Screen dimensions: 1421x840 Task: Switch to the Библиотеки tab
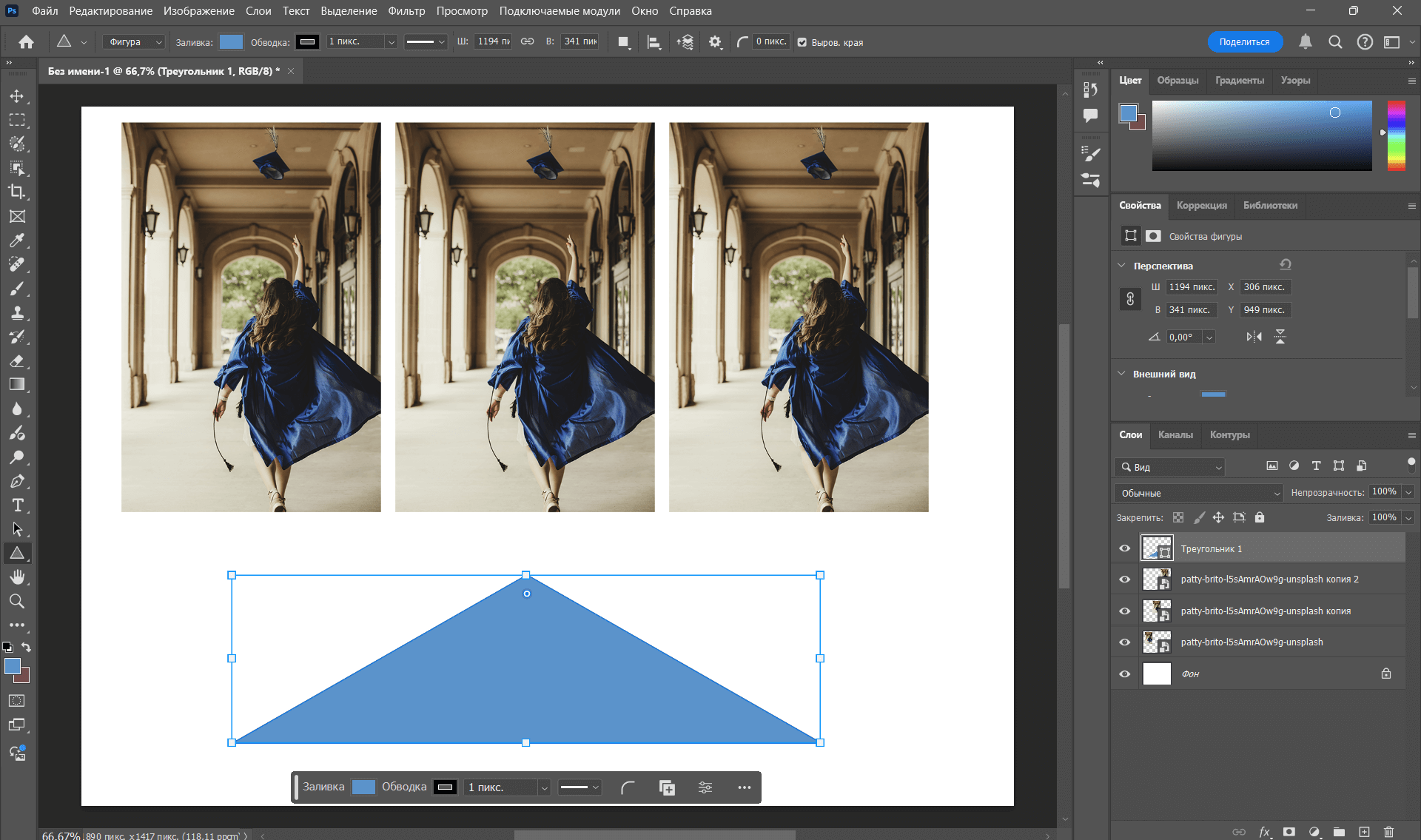pos(1270,205)
